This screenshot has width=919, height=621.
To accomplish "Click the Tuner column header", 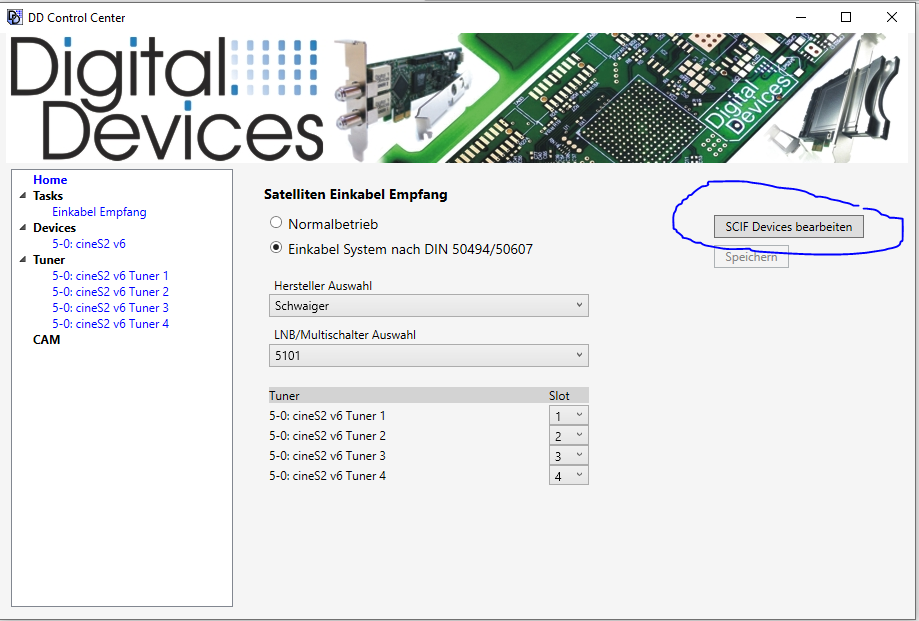I will [x=284, y=395].
